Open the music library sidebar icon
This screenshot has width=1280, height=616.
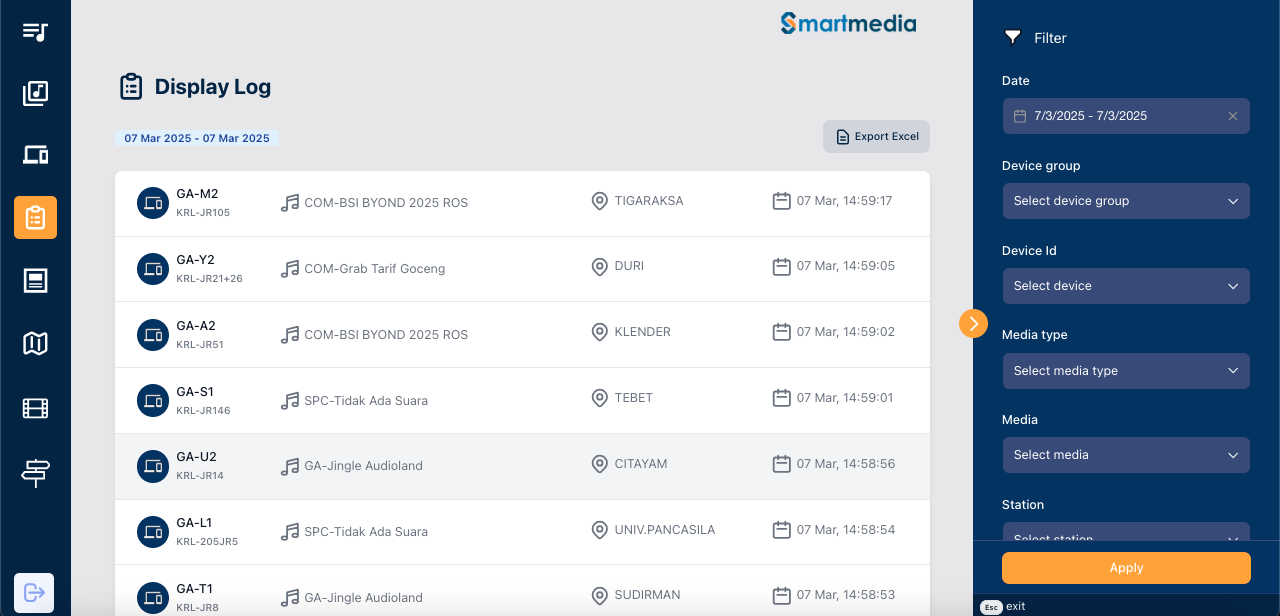35,93
